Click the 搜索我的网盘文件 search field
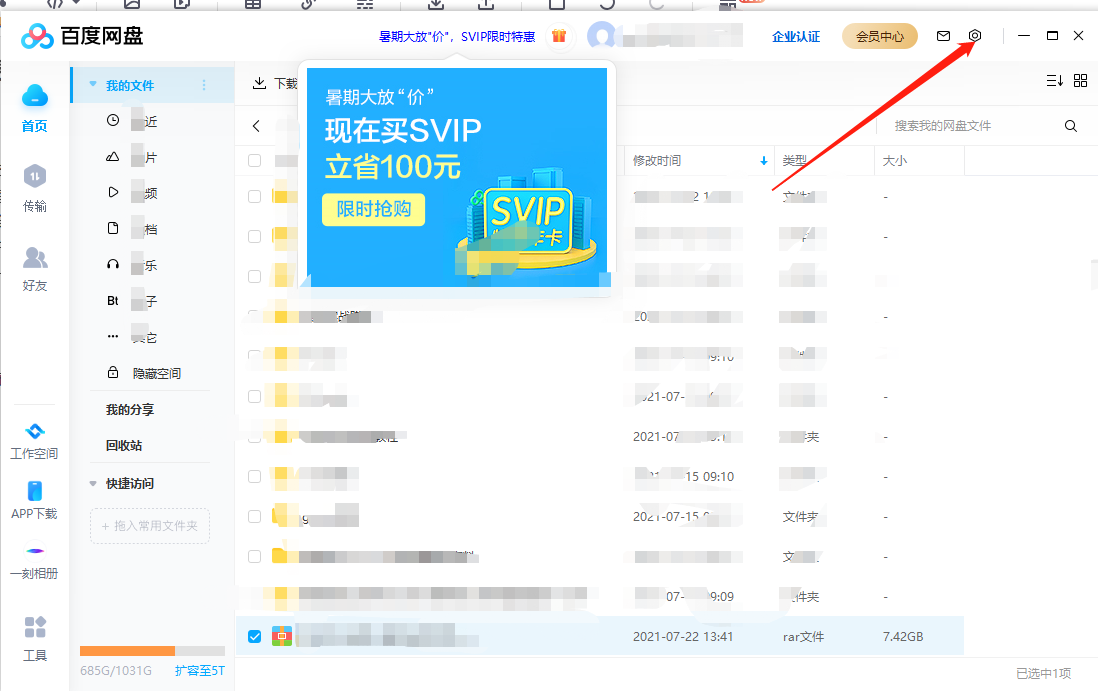 pos(973,126)
